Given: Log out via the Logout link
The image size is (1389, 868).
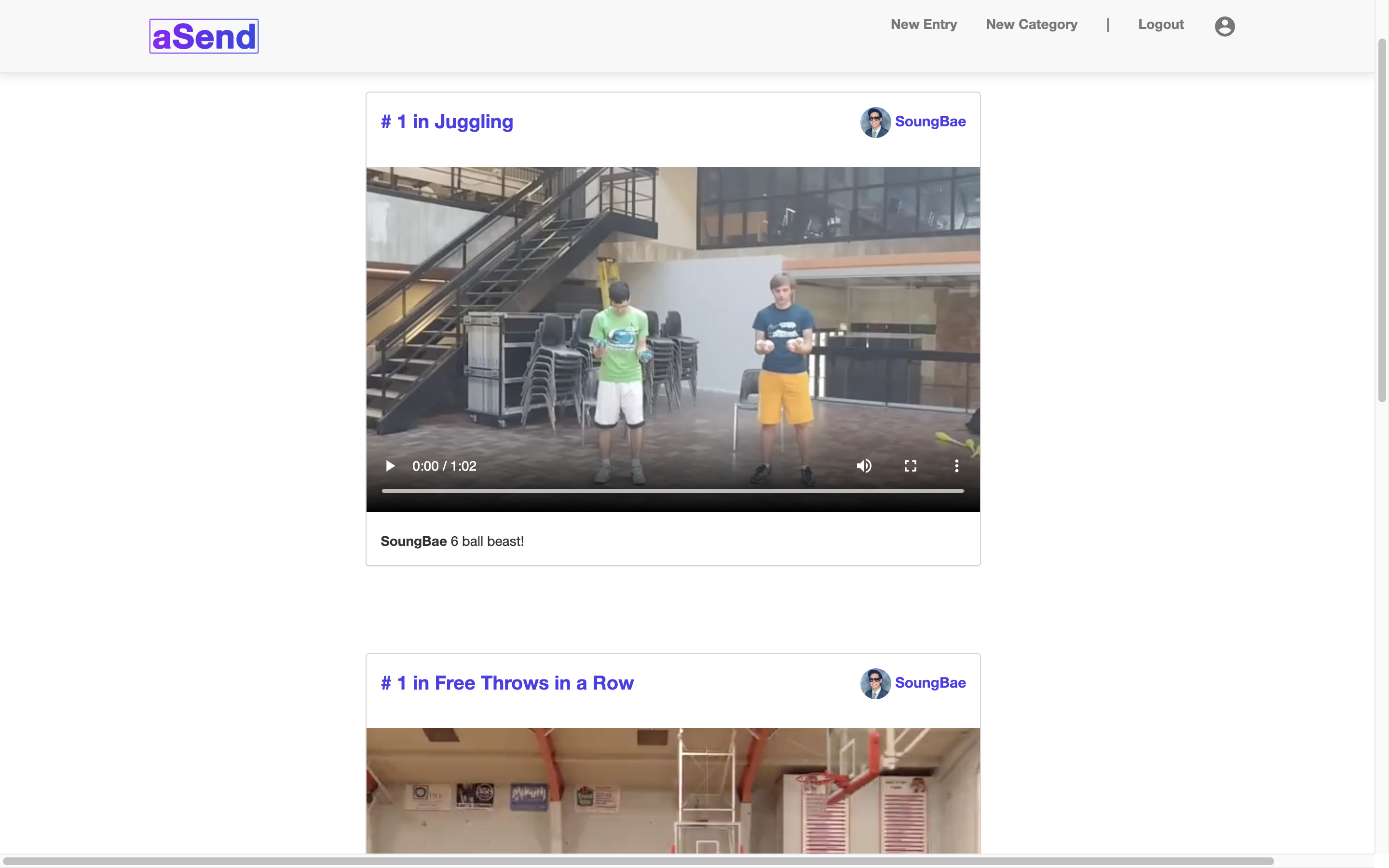Looking at the screenshot, I should [x=1160, y=25].
